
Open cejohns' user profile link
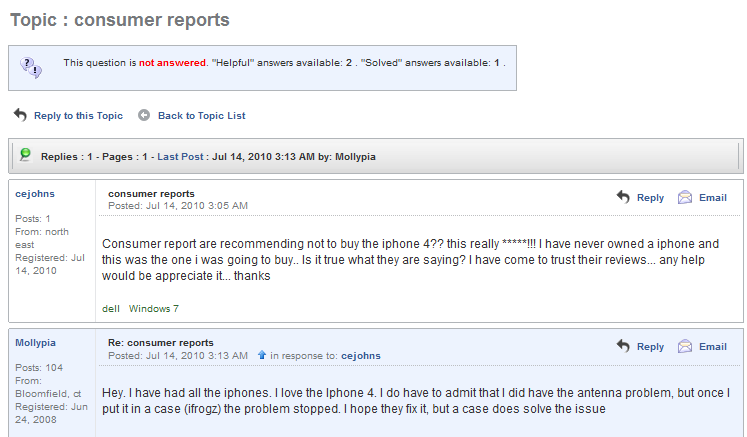tap(35, 194)
